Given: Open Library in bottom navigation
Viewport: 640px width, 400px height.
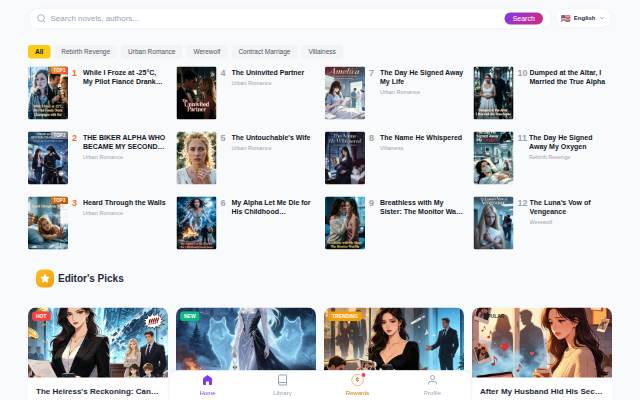Looking at the screenshot, I should point(282,385).
